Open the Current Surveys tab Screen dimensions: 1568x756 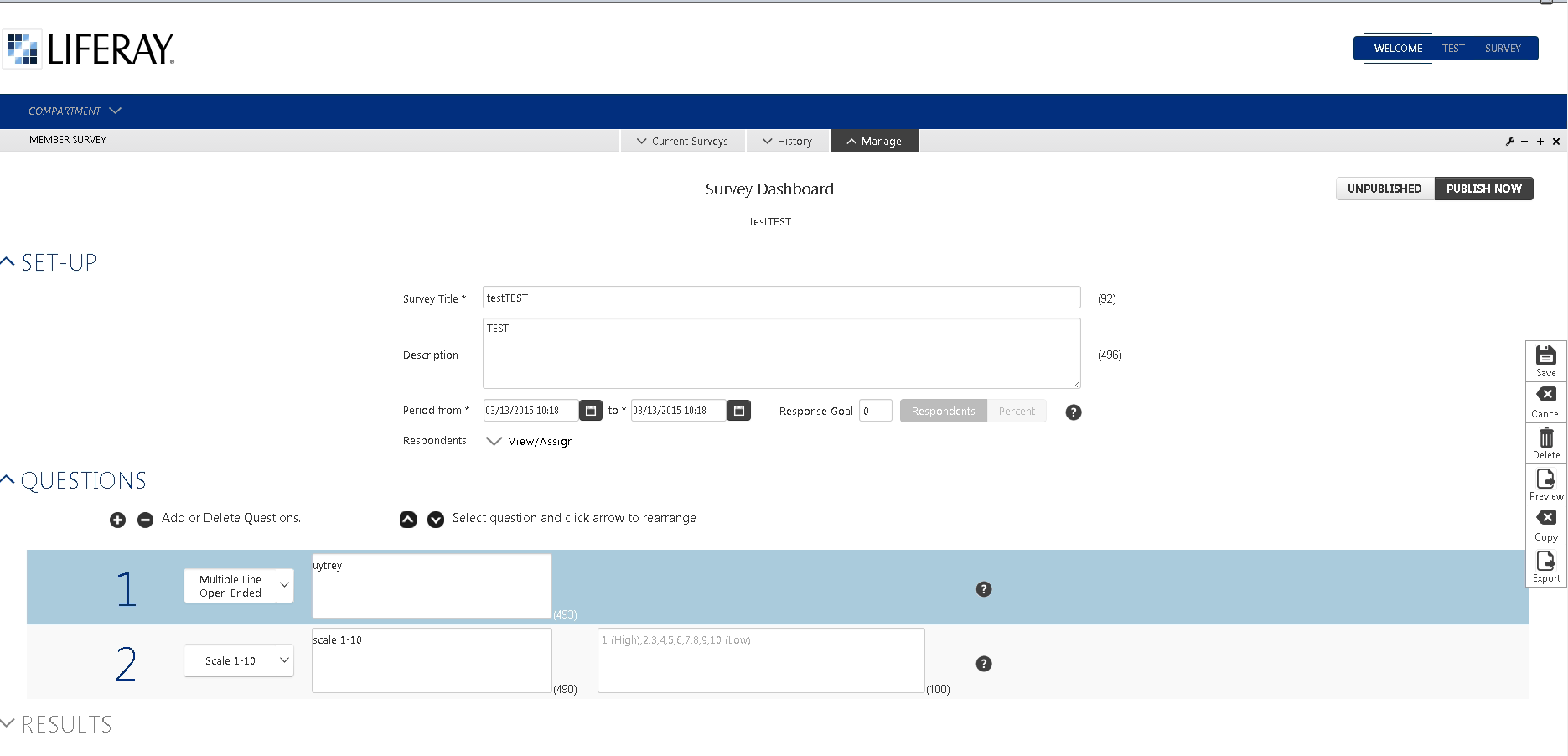click(x=682, y=141)
